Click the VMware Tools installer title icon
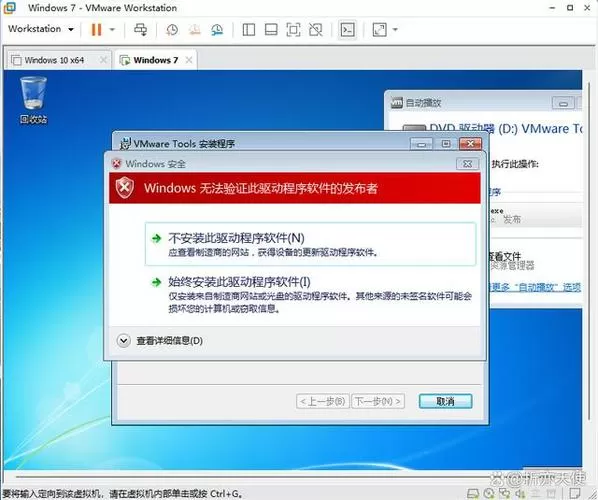Image resolution: width=598 pixels, height=500 pixels. pos(125,144)
